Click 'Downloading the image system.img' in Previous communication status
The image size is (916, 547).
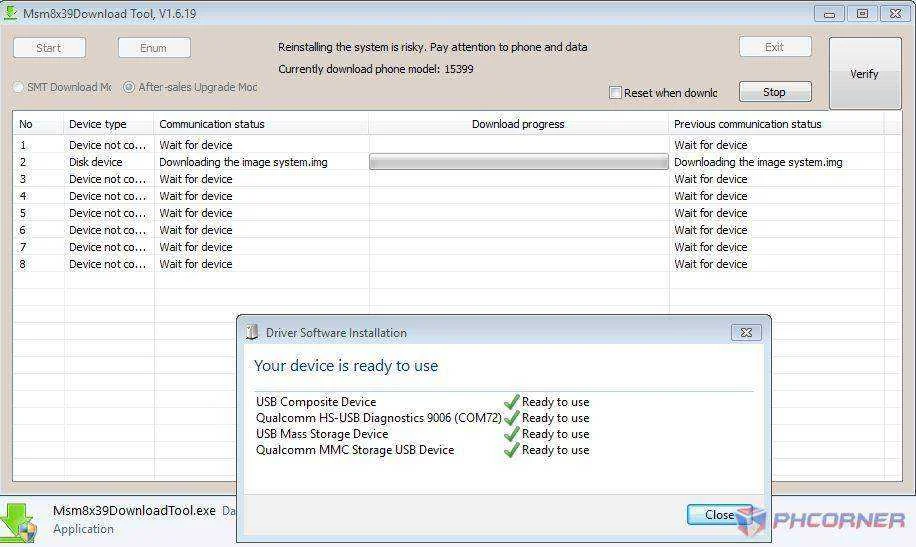tap(758, 162)
